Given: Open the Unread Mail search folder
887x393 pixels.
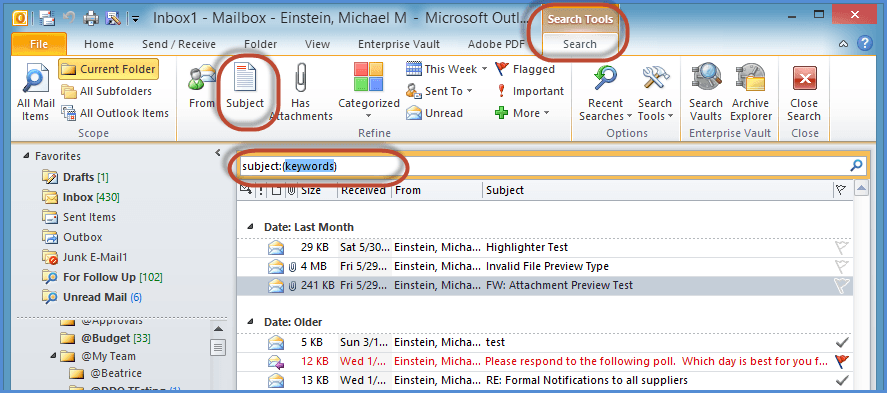Looking at the screenshot, I should (92, 297).
